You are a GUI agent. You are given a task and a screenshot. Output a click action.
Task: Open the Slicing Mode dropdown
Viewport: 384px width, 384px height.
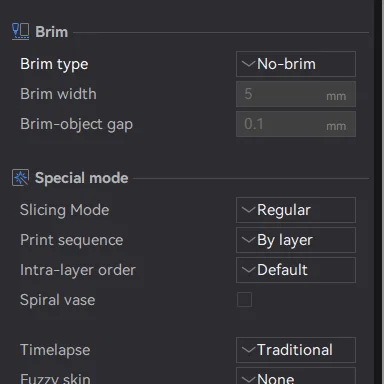(296, 210)
